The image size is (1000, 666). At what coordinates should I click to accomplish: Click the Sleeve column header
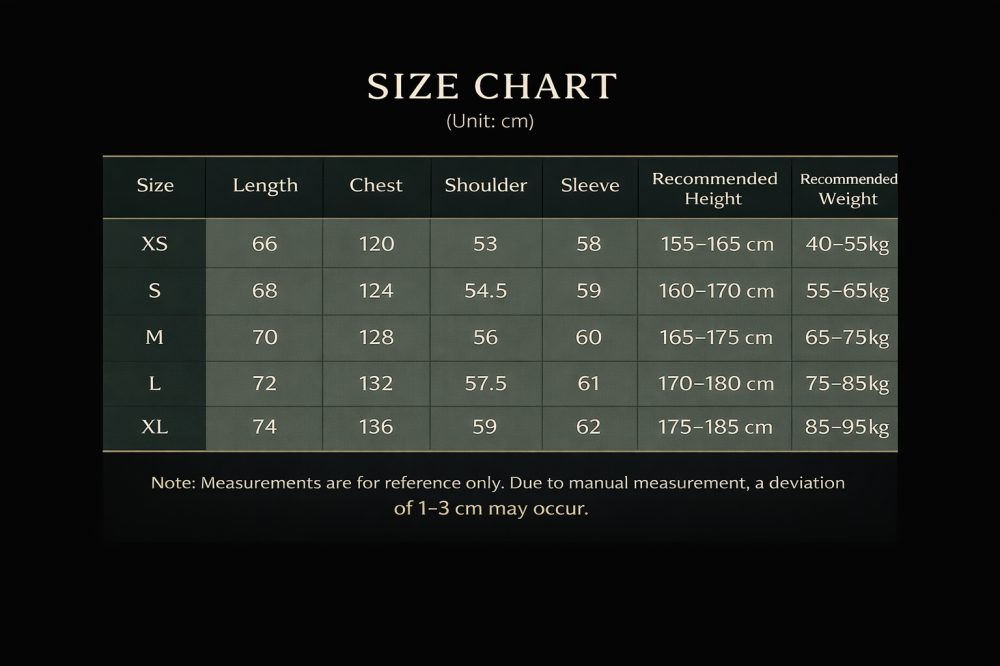pyautogui.click(x=590, y=185)
